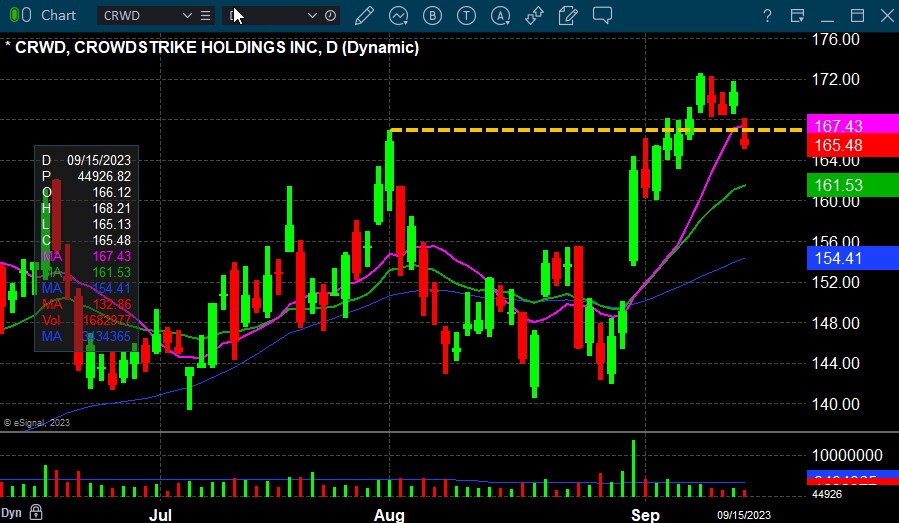The width and height of the screenshot is (899, 523).
Task: Click the low value 165.13 in data box
Action: (x=111, y=224)
